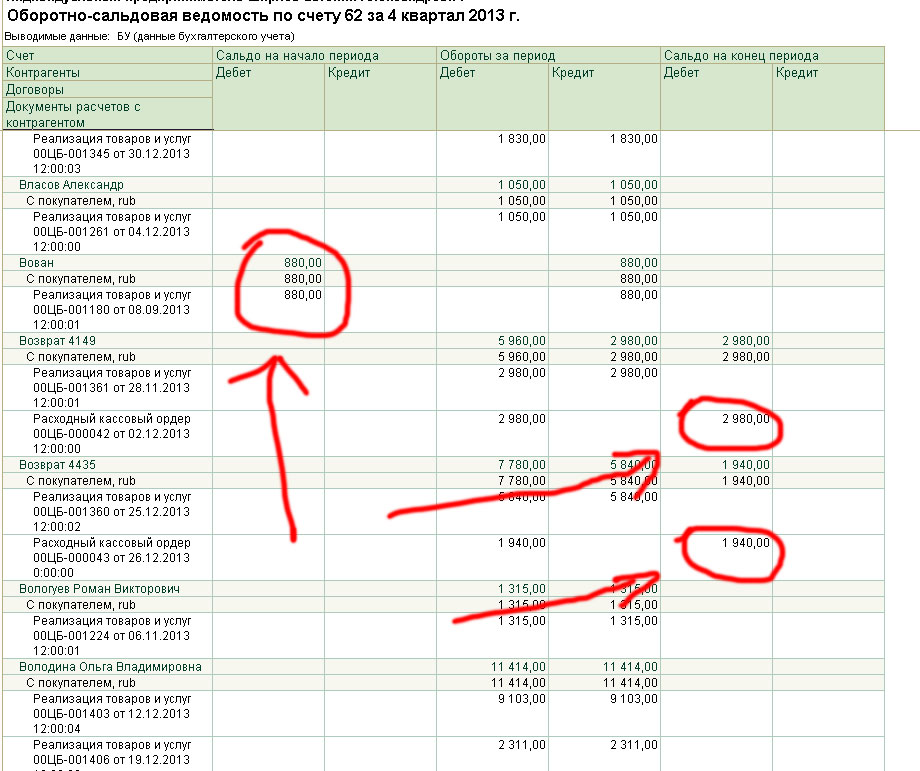Open sales document 00ЦБ-001180 dated 08.09.2013

point(111,310)
